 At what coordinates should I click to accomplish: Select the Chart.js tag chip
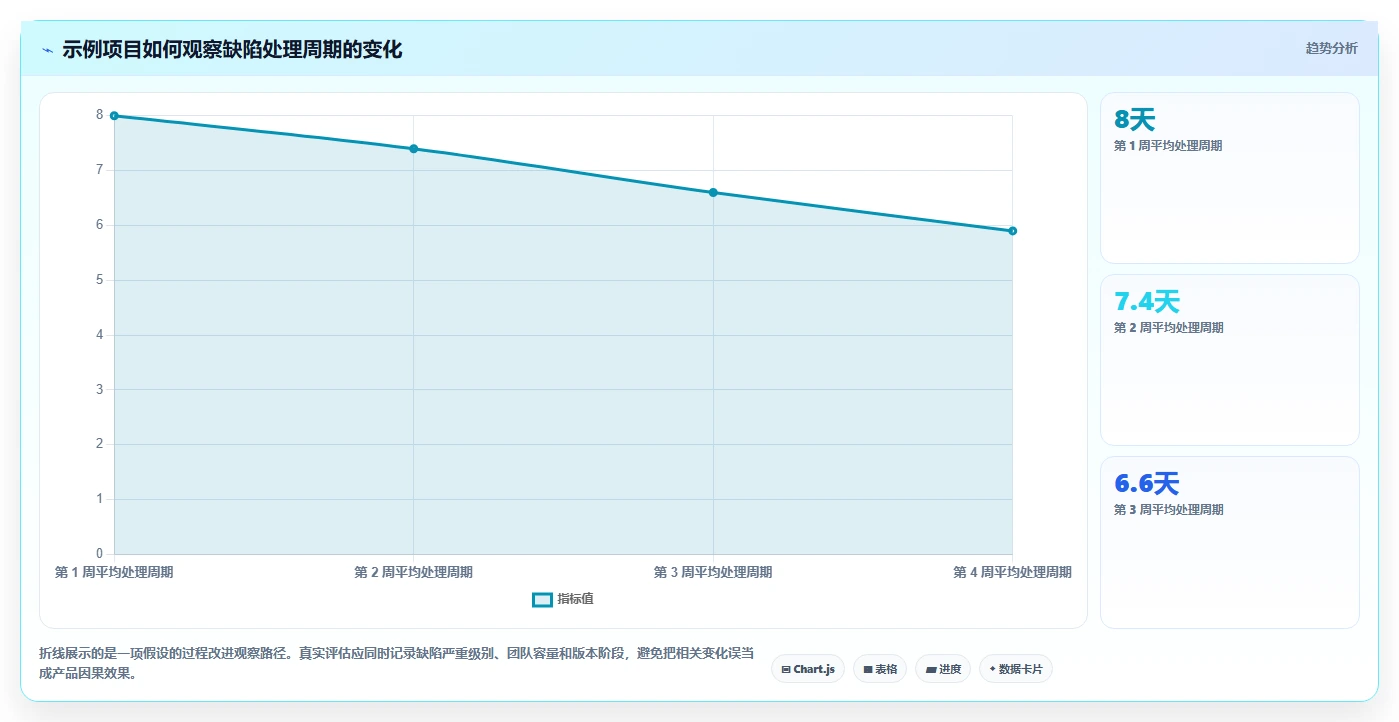click(x=808, y=669)
